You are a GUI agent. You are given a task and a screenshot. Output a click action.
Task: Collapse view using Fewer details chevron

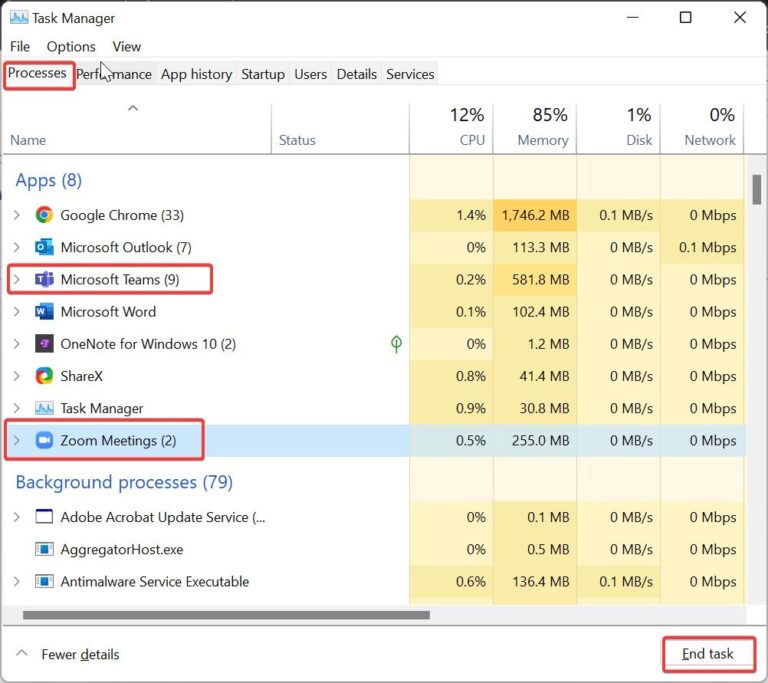pos(22,653)
